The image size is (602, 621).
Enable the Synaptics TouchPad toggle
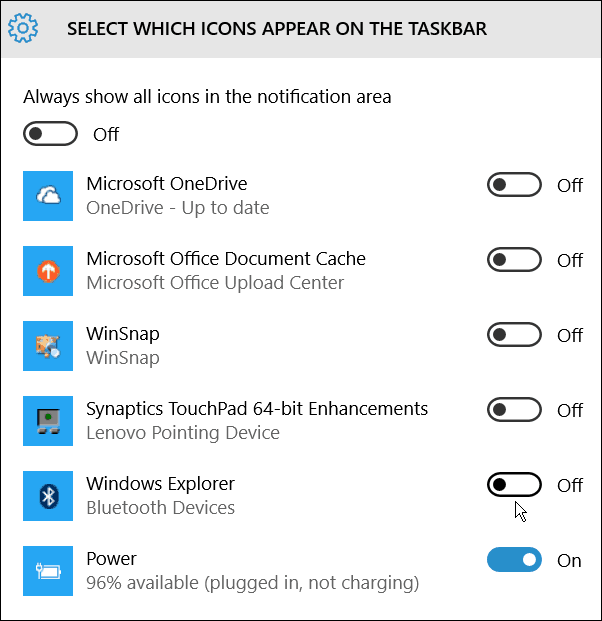pyautogui.click(x=514, y=410)
